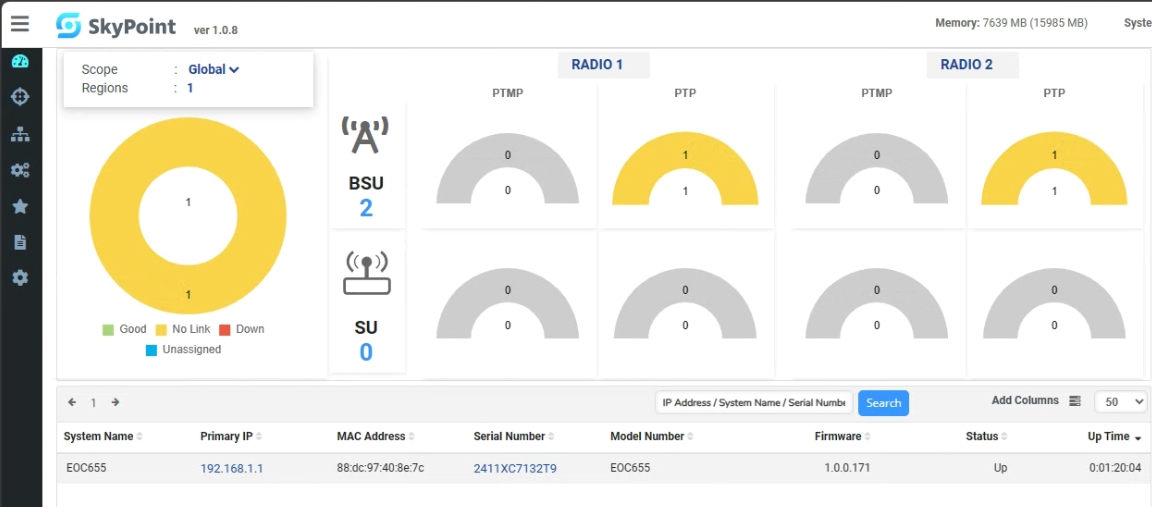1152x507 pixels.
Task: Open the hamburger navigation menu
Action: (x=20, y=23)
